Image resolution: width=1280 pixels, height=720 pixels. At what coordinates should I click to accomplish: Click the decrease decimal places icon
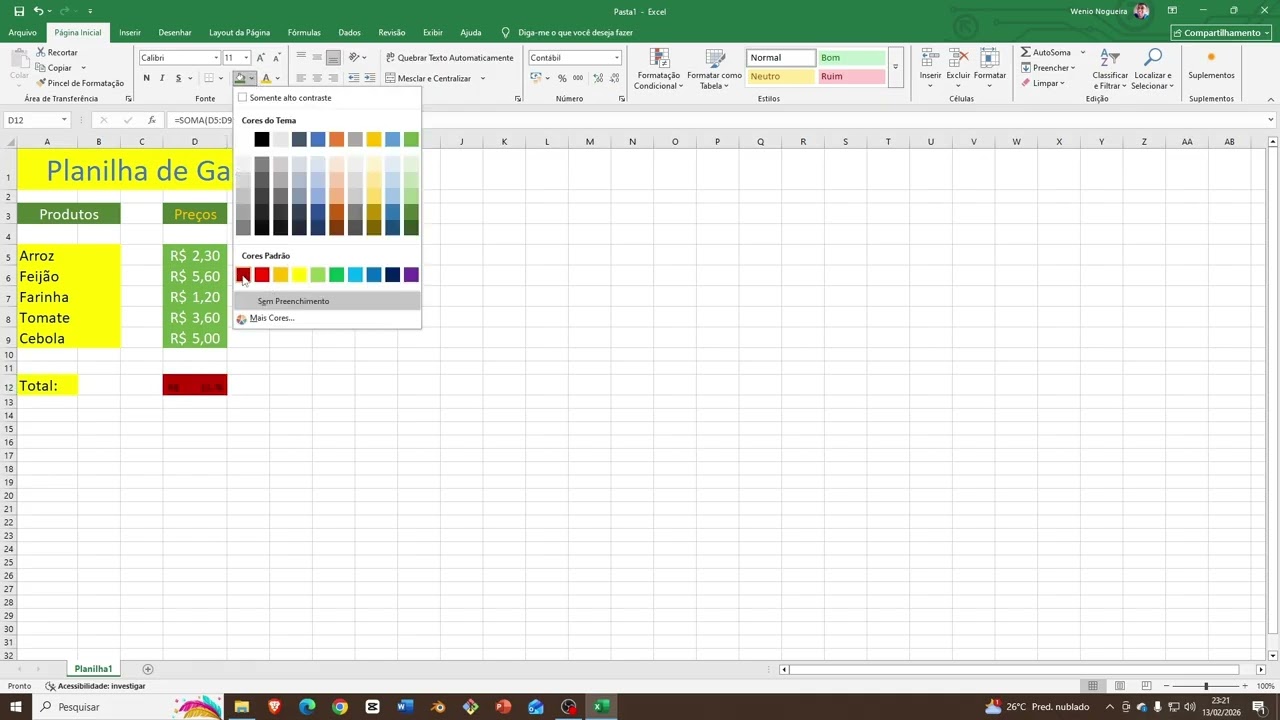click(x=612, y=78)
